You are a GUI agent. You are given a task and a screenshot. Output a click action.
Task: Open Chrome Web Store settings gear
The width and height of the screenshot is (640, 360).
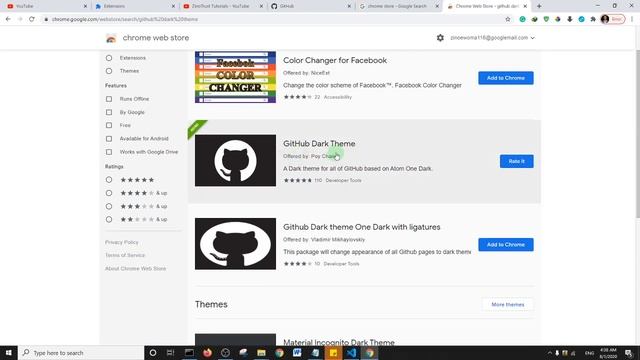click(440, 38)
